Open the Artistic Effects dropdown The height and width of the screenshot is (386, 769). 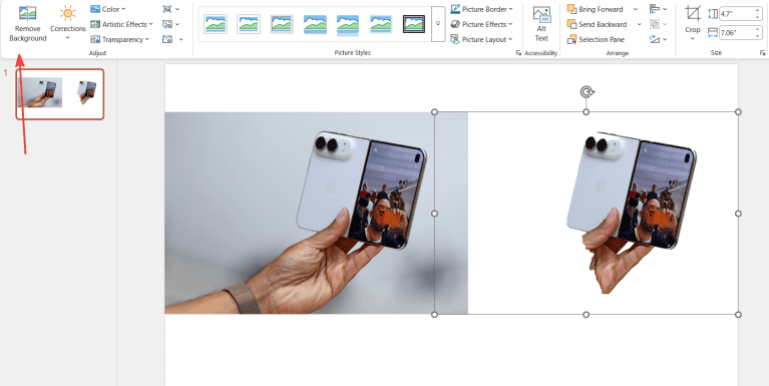coord(122,24)
